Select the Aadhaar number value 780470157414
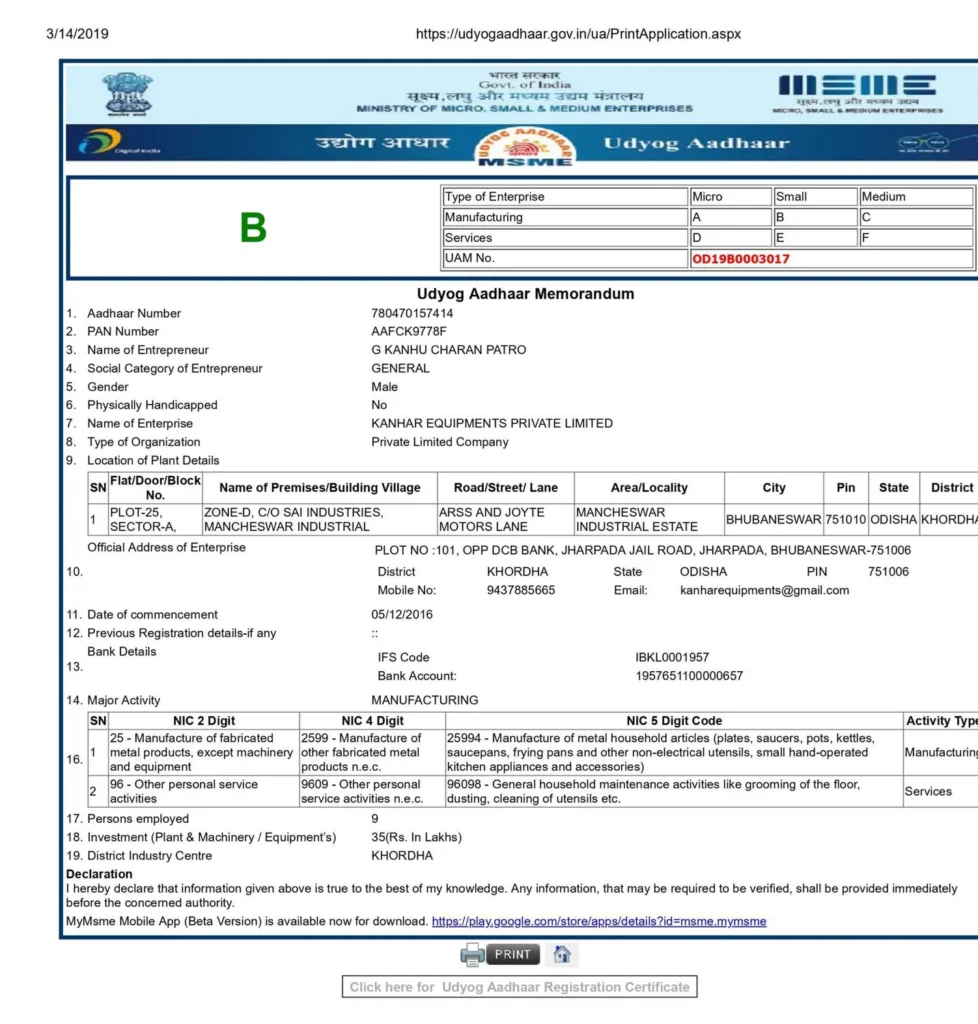The image size is (978, 1024). (412, 313)
